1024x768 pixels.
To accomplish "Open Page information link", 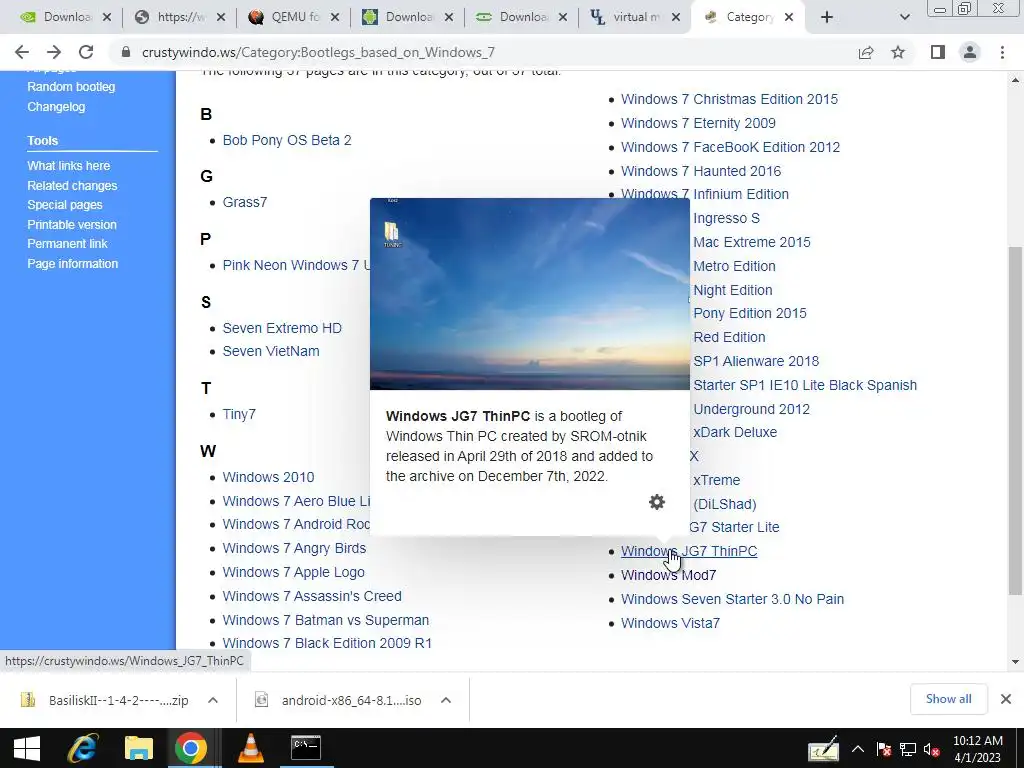I will pyautogui.click(x=72, y=264).
